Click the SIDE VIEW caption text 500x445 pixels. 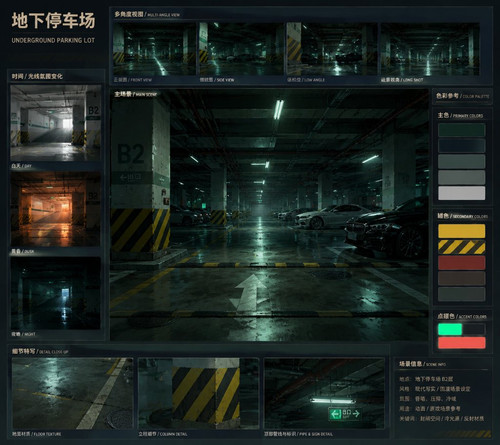click(217, 80)
